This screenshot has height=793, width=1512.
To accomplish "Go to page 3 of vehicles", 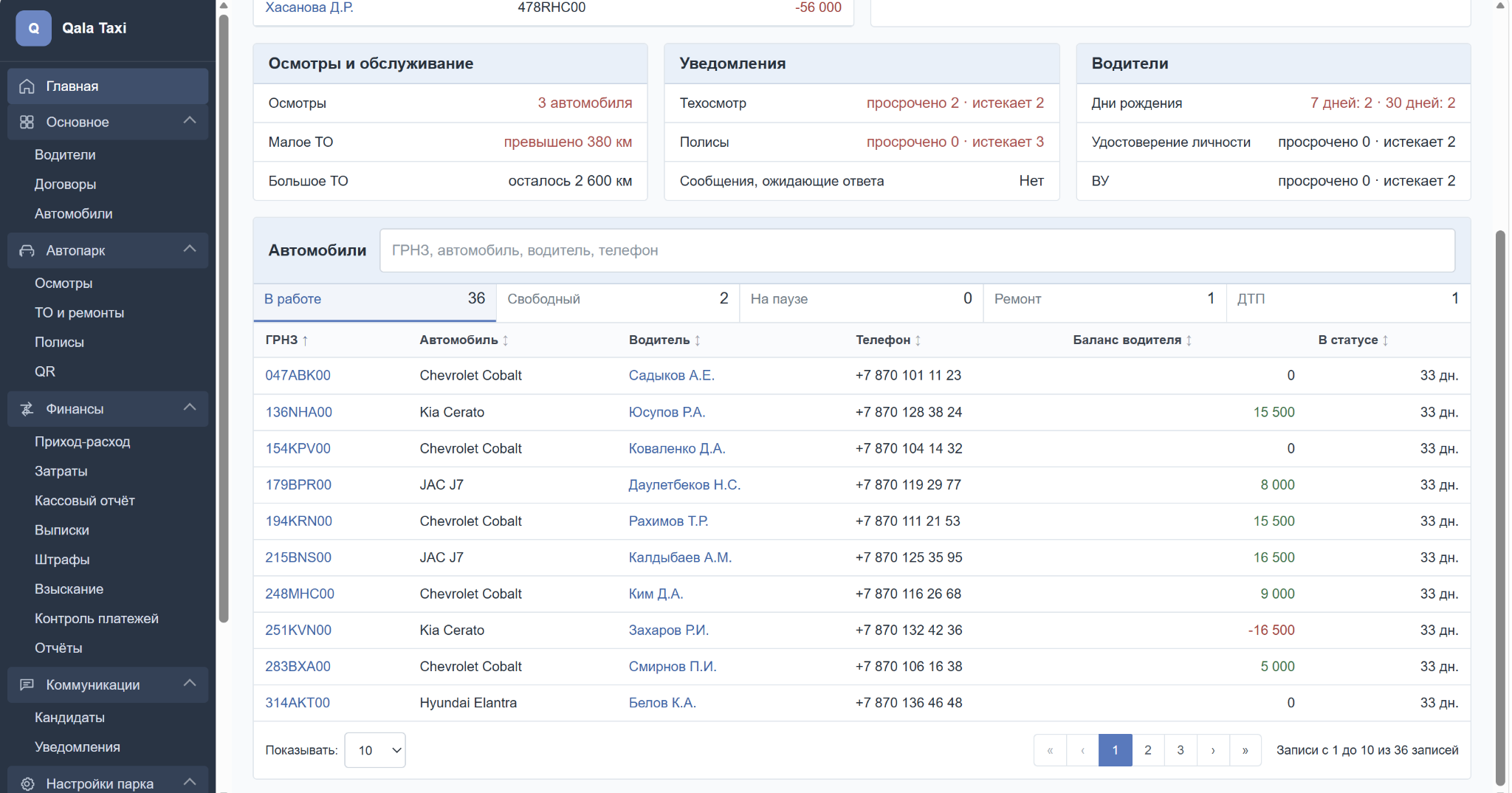I will click(x=1181, y=750).
